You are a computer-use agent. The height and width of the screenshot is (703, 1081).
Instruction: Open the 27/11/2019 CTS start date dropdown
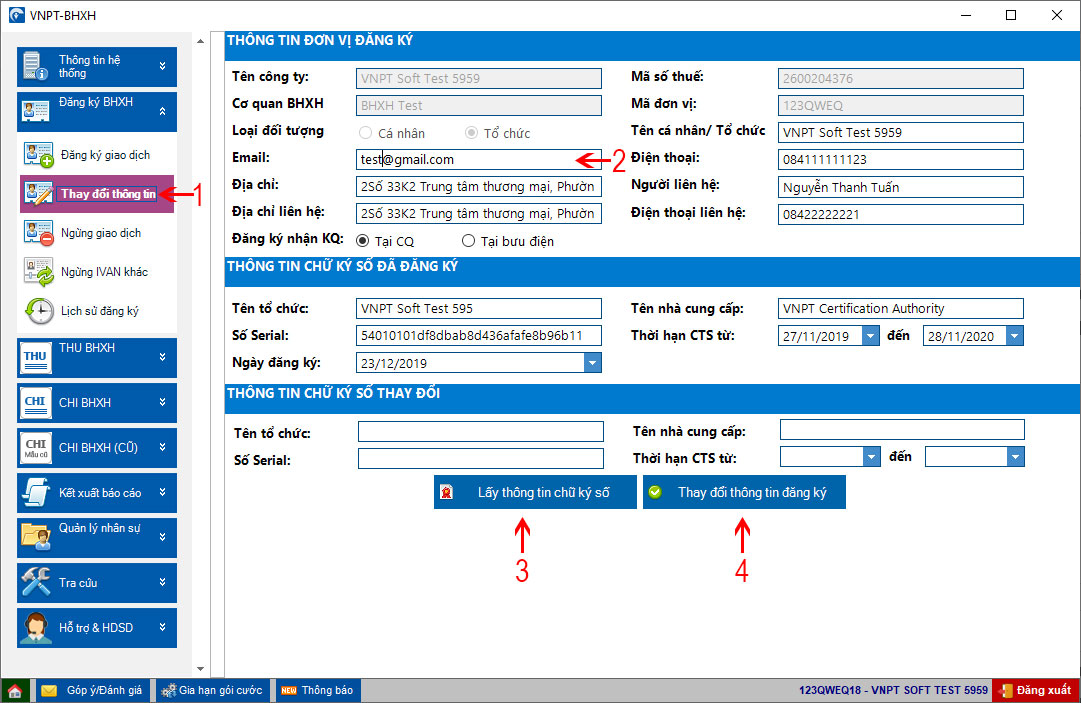pos(871,336)
